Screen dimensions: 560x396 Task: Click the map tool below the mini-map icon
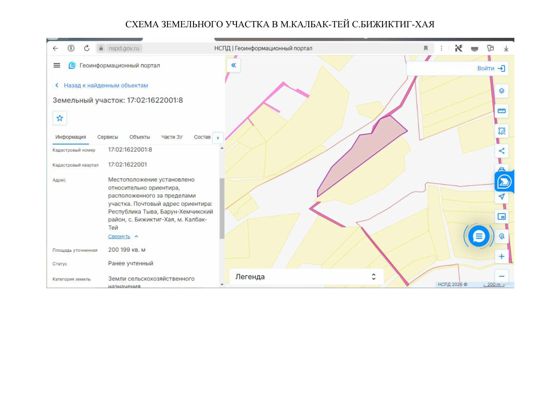(x=502, y=236)
